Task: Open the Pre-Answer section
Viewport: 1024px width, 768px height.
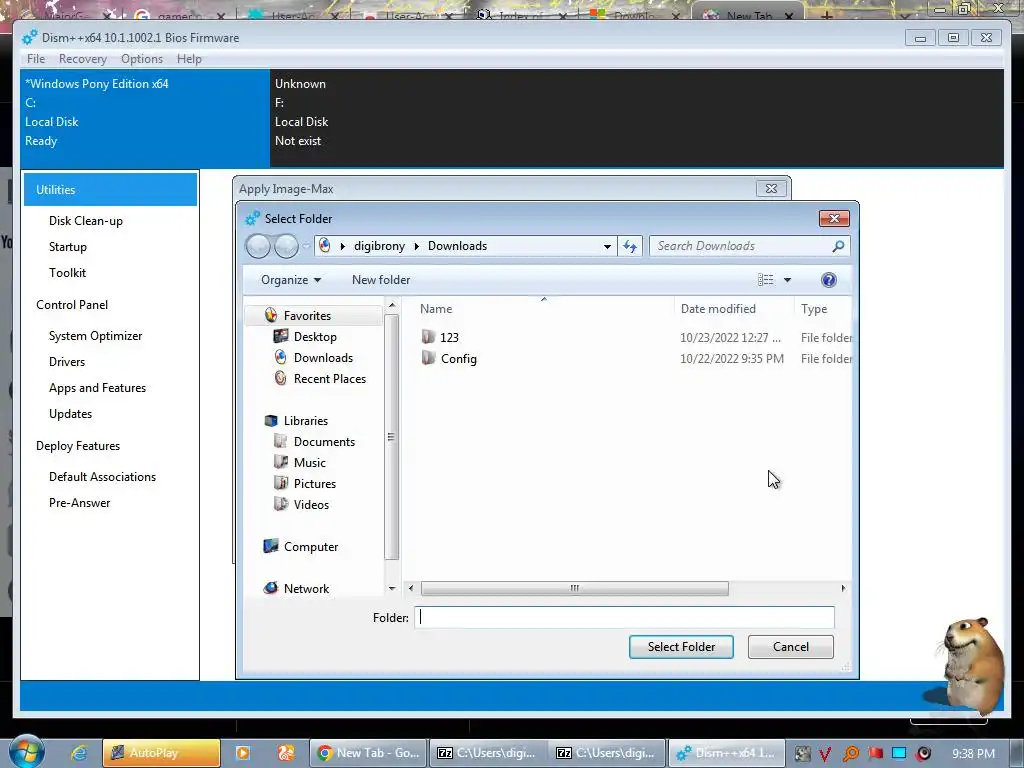Action: [80, 503]
